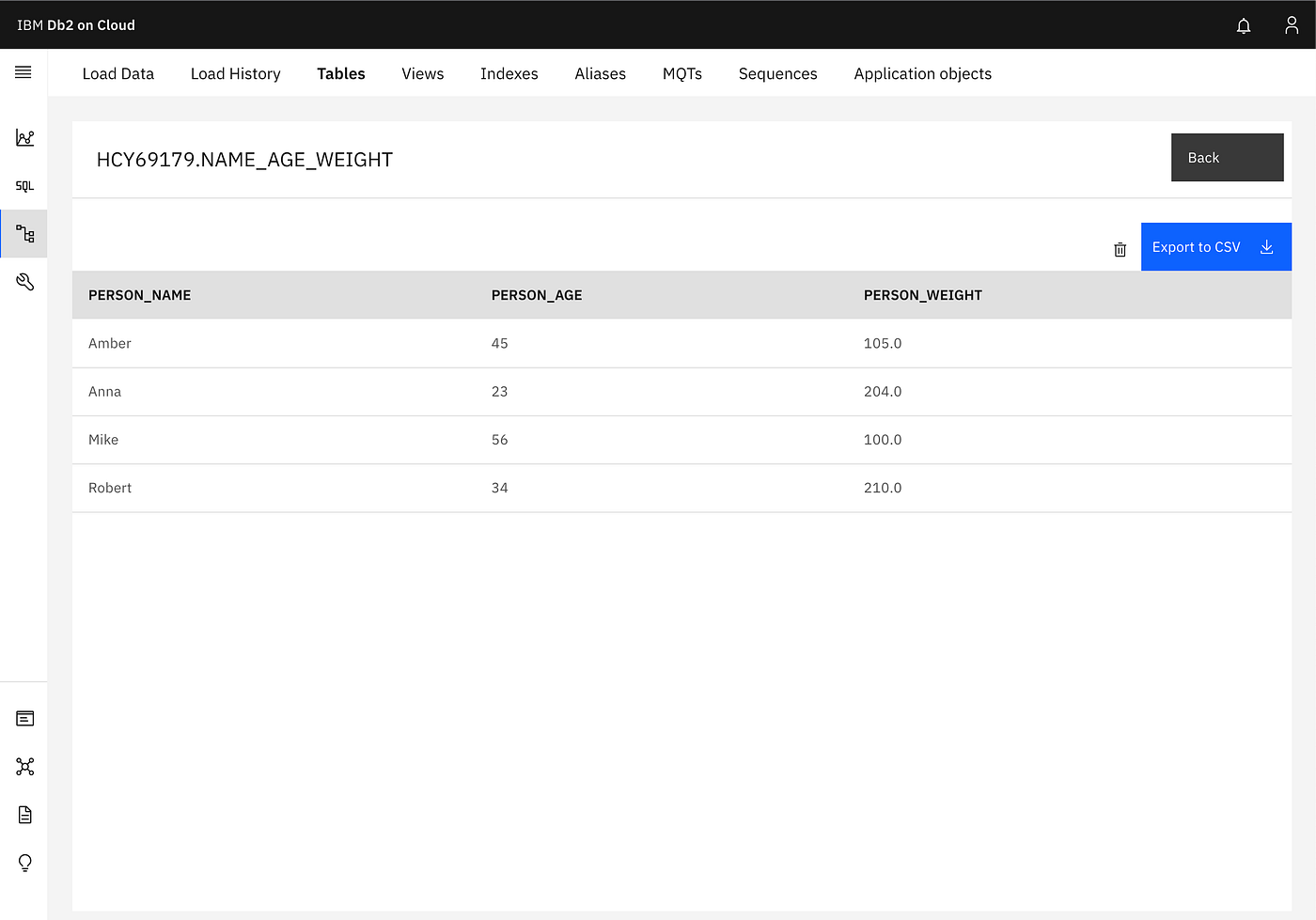The height and width of the screenshot is (920, 1316).
Task: Switch to the Views tab
Action: pyautogui.click(x=423, y=73)
